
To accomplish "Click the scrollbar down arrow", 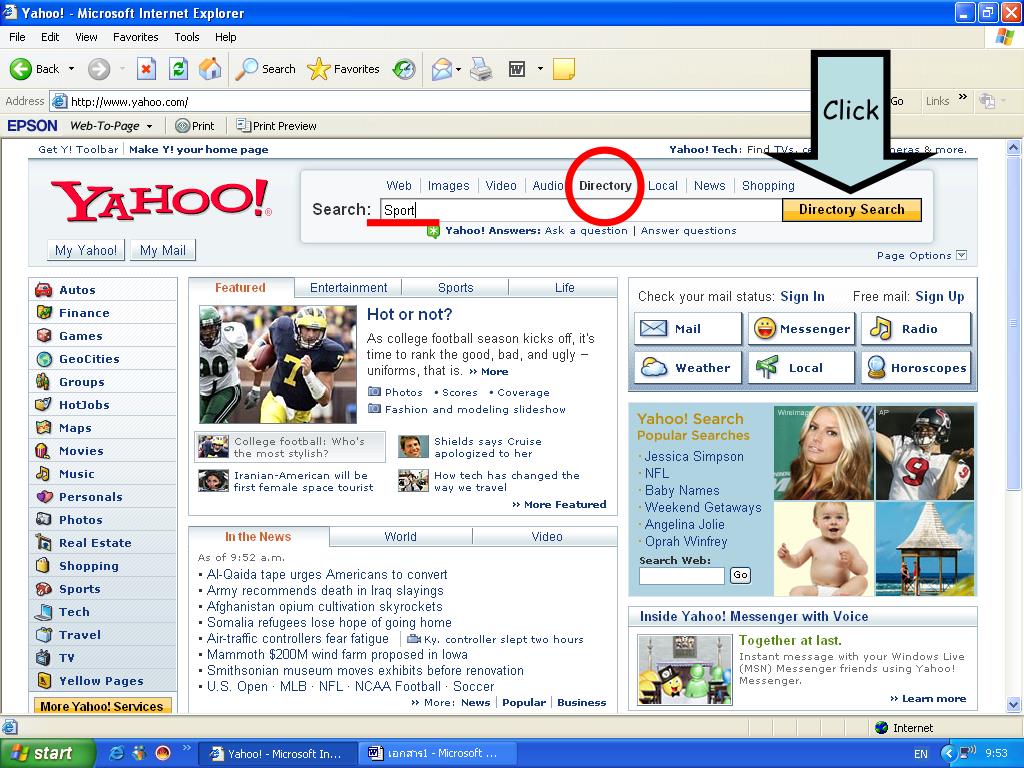I will pos(1013,704).
